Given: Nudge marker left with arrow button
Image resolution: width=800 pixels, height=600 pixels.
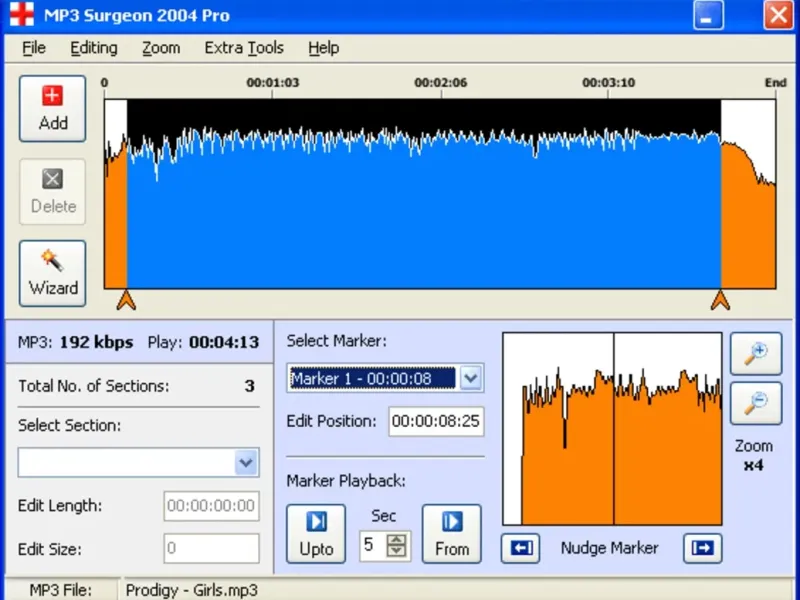Looking at the screenshot, I should (520, 548).
